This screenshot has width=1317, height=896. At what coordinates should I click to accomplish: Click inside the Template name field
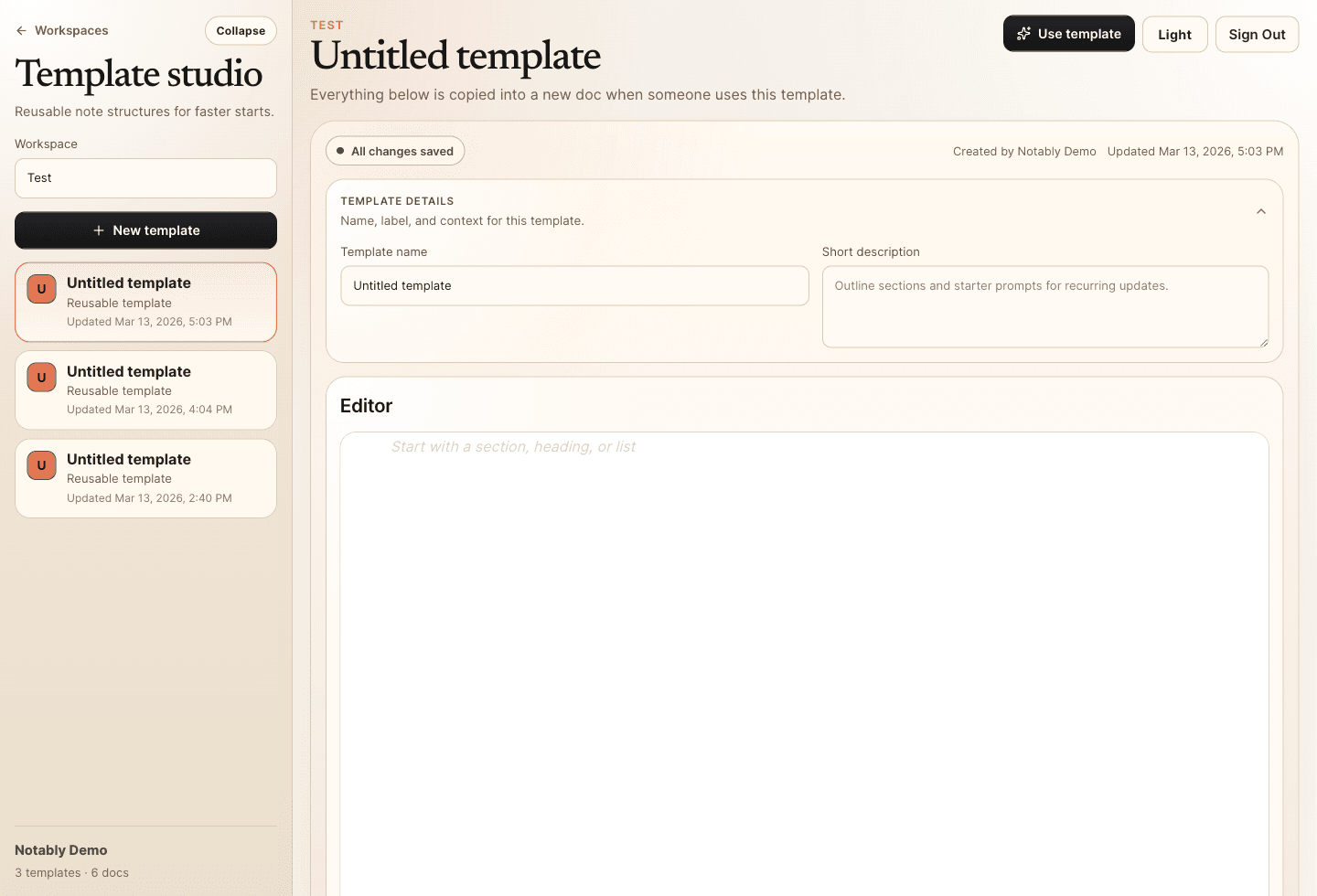pyautogui.click(x=574, y=285)
